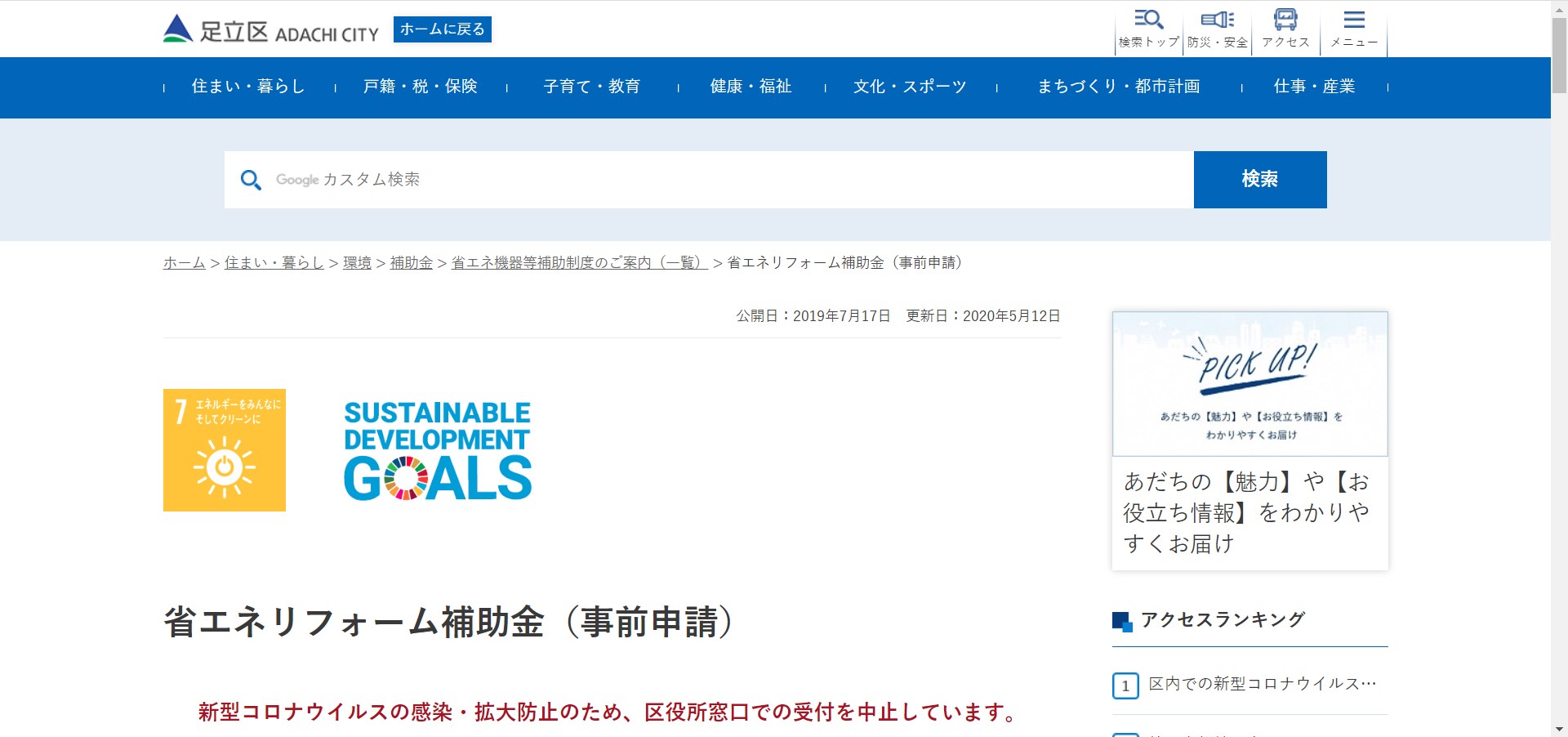Click the Sustainable Development Goals logo
The height and width of the screenshot is (737, 1568).
(438, 450)
